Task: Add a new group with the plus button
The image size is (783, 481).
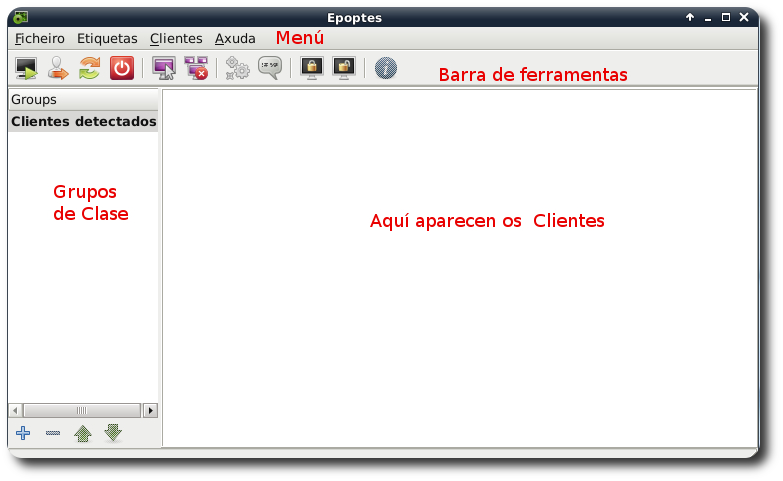Action: (x=23, y=433)
